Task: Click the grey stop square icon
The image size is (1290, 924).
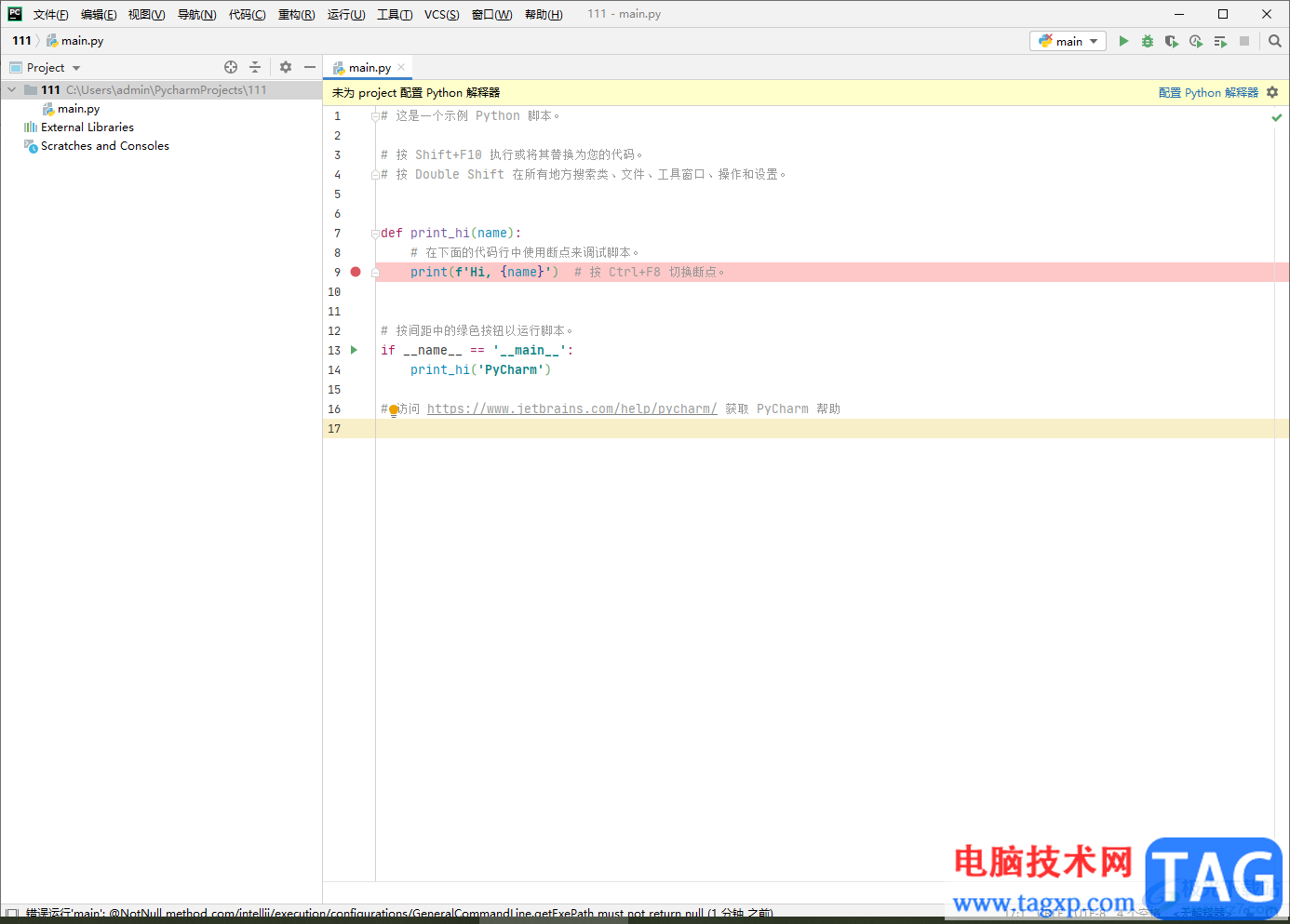Action: click(1244, 41)
